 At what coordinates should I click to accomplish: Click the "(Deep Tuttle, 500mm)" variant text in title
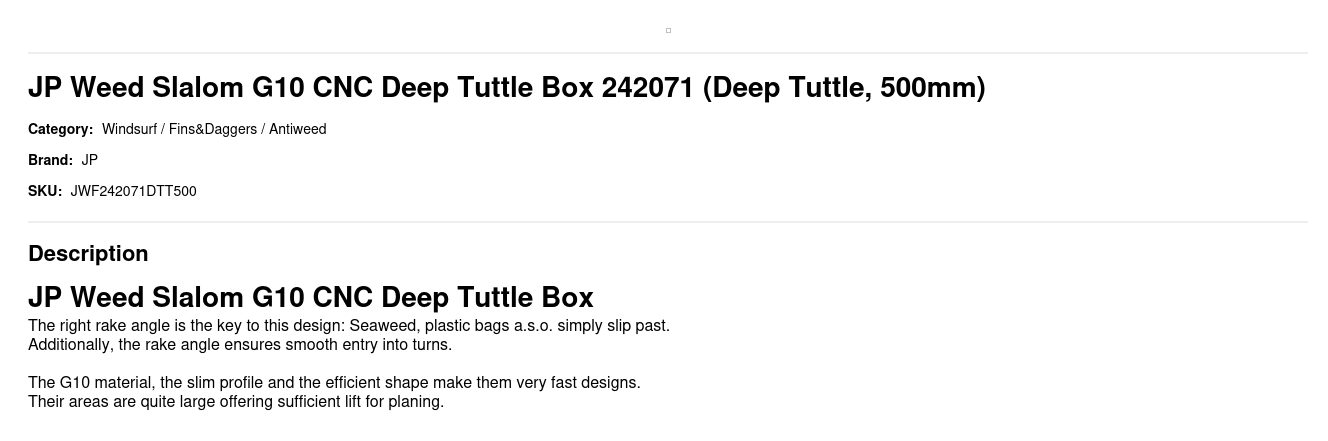(844, 88)
